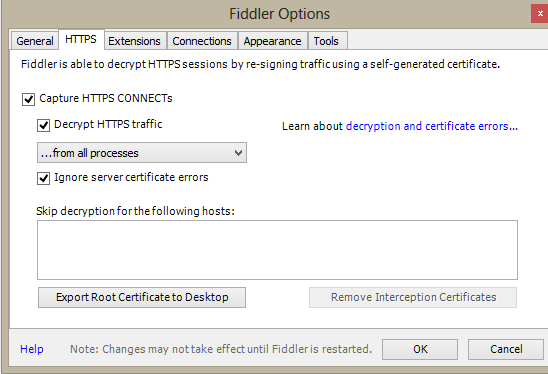Image resolution: width=548 pixels, height=374 pixels.
Task: Click the Fiddler decrypt HTTPS description text
Action: click(260, 64)
